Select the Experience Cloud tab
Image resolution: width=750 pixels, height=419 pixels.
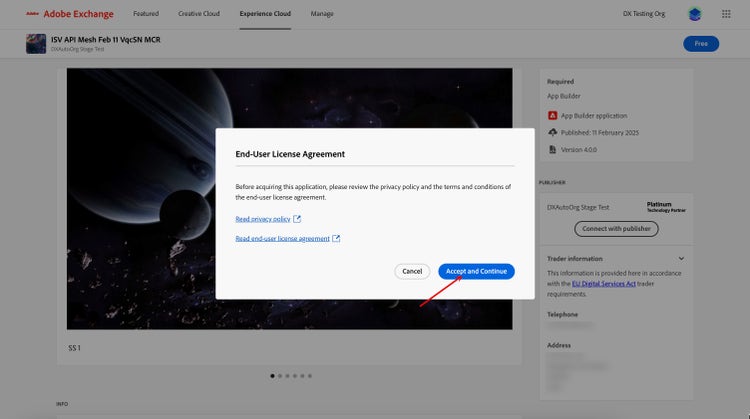click(265, 14)
